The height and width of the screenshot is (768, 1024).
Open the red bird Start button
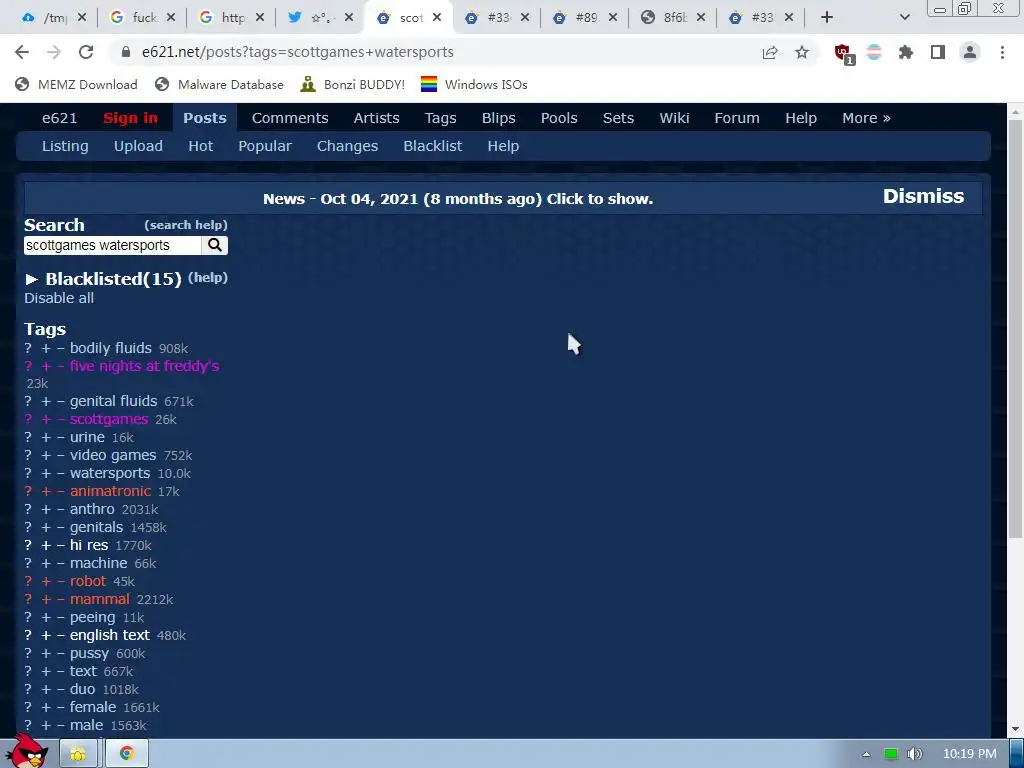[x=27, y=751]
